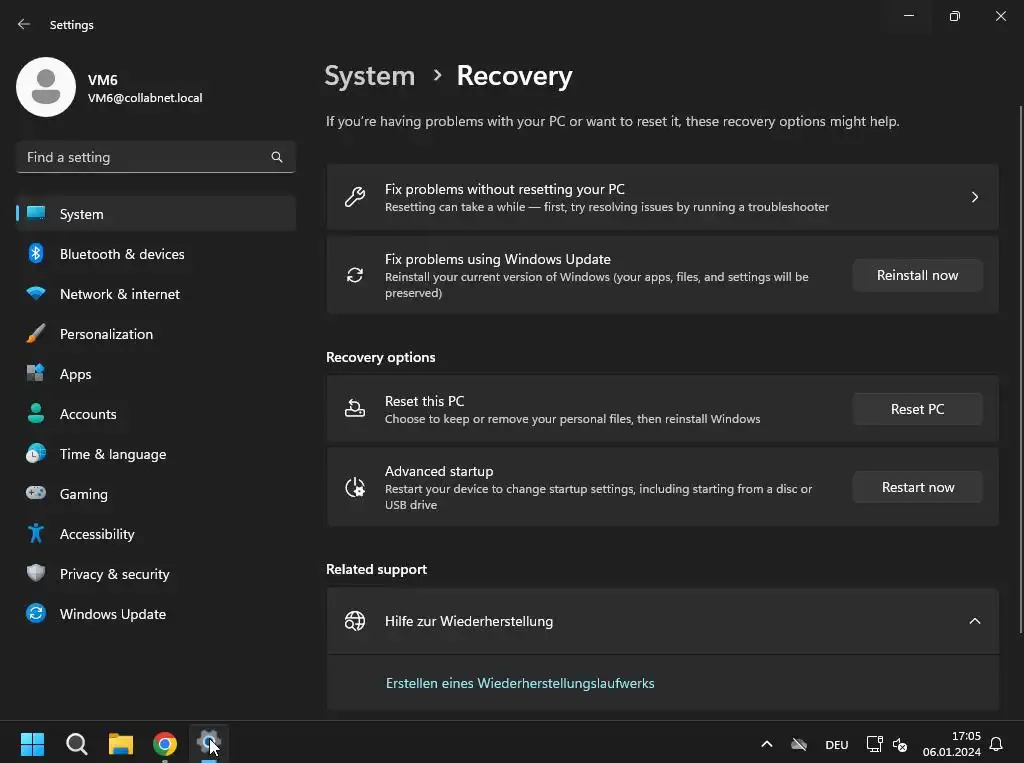Switch the DEU input language indicator
This screenshot has width=1024, height=763.
click(837, 745)
